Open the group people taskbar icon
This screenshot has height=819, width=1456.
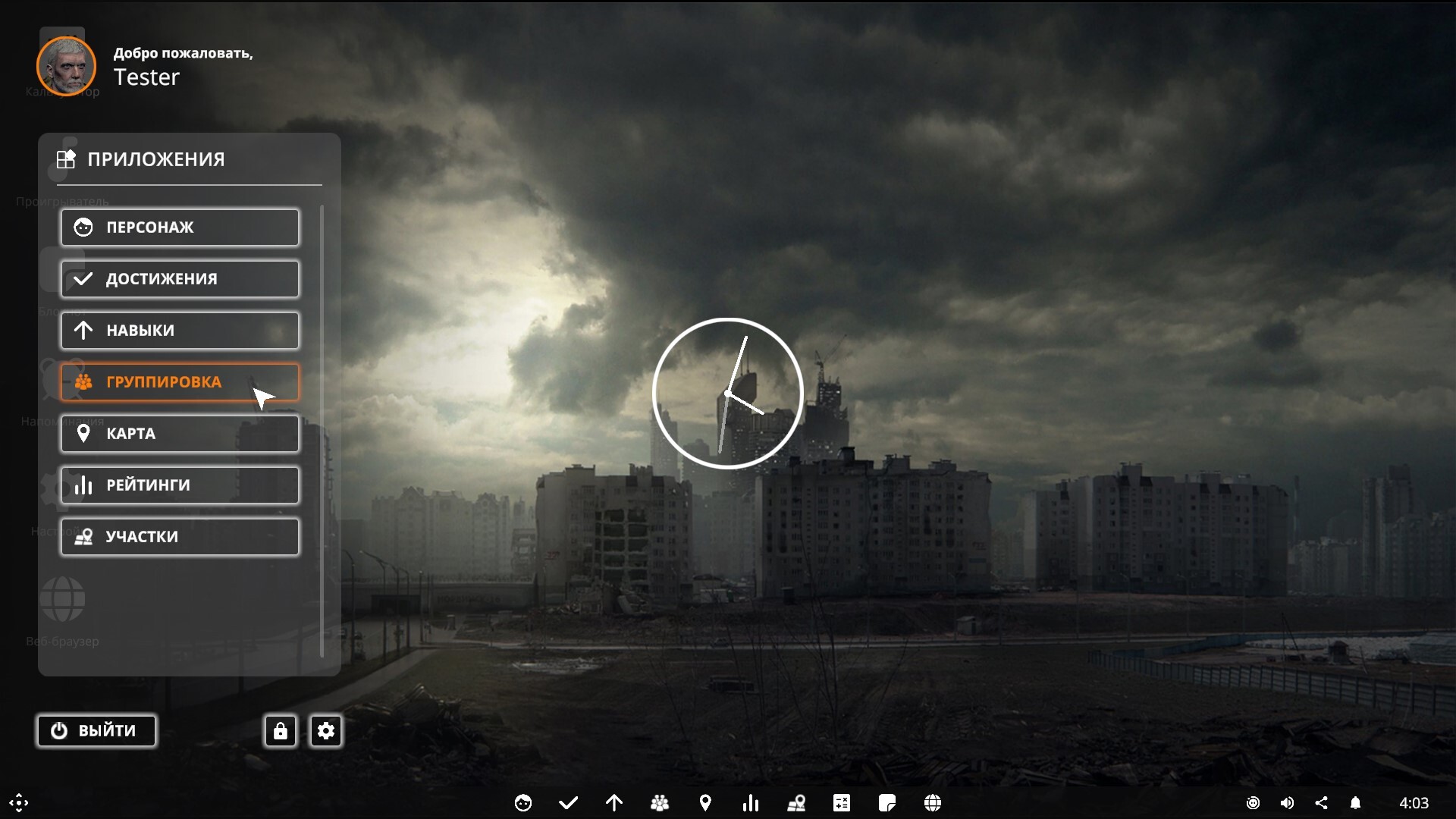pos(660,803)
